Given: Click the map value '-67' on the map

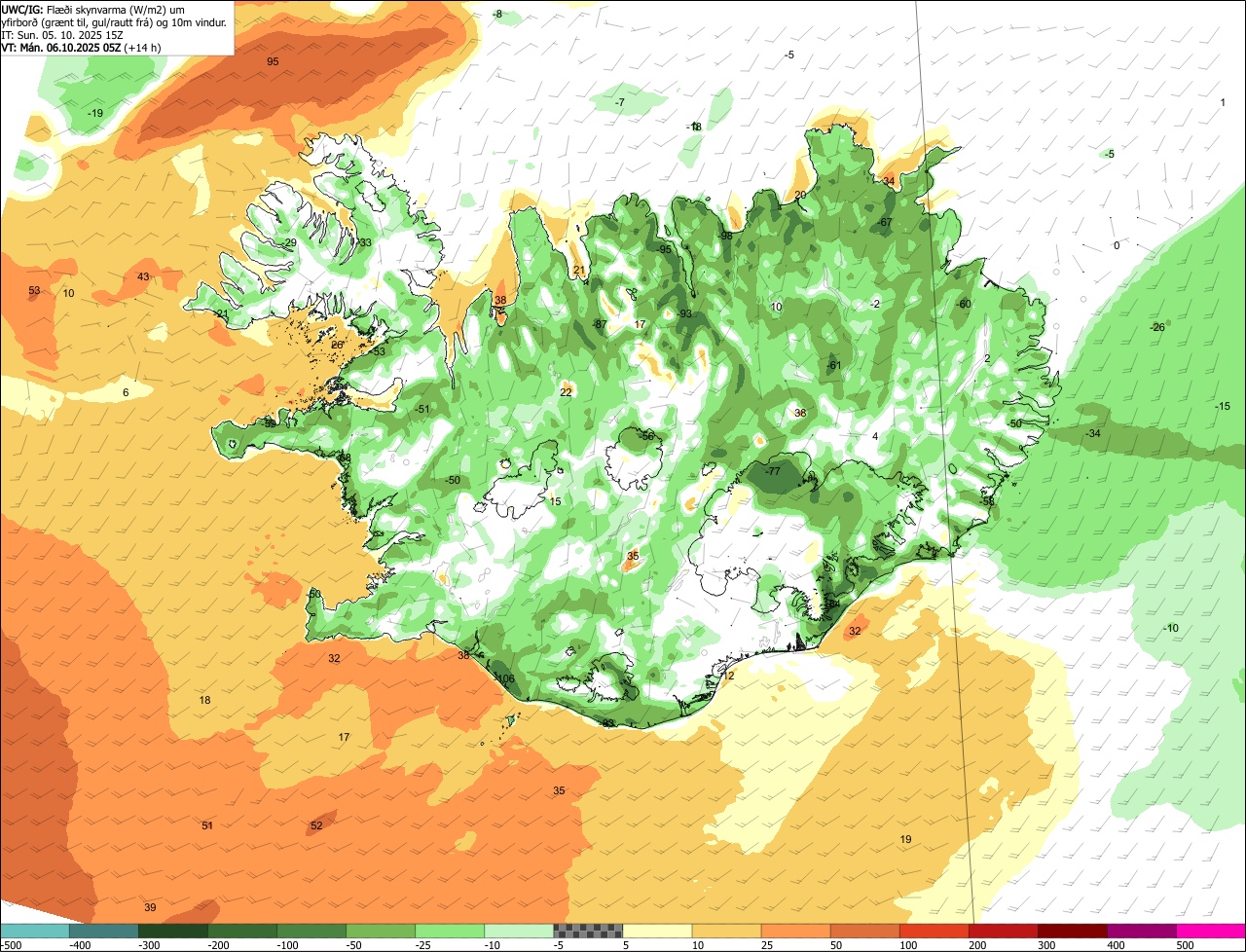Looking at the screenshot, I should pyautogui.click(x=884, y=222).
